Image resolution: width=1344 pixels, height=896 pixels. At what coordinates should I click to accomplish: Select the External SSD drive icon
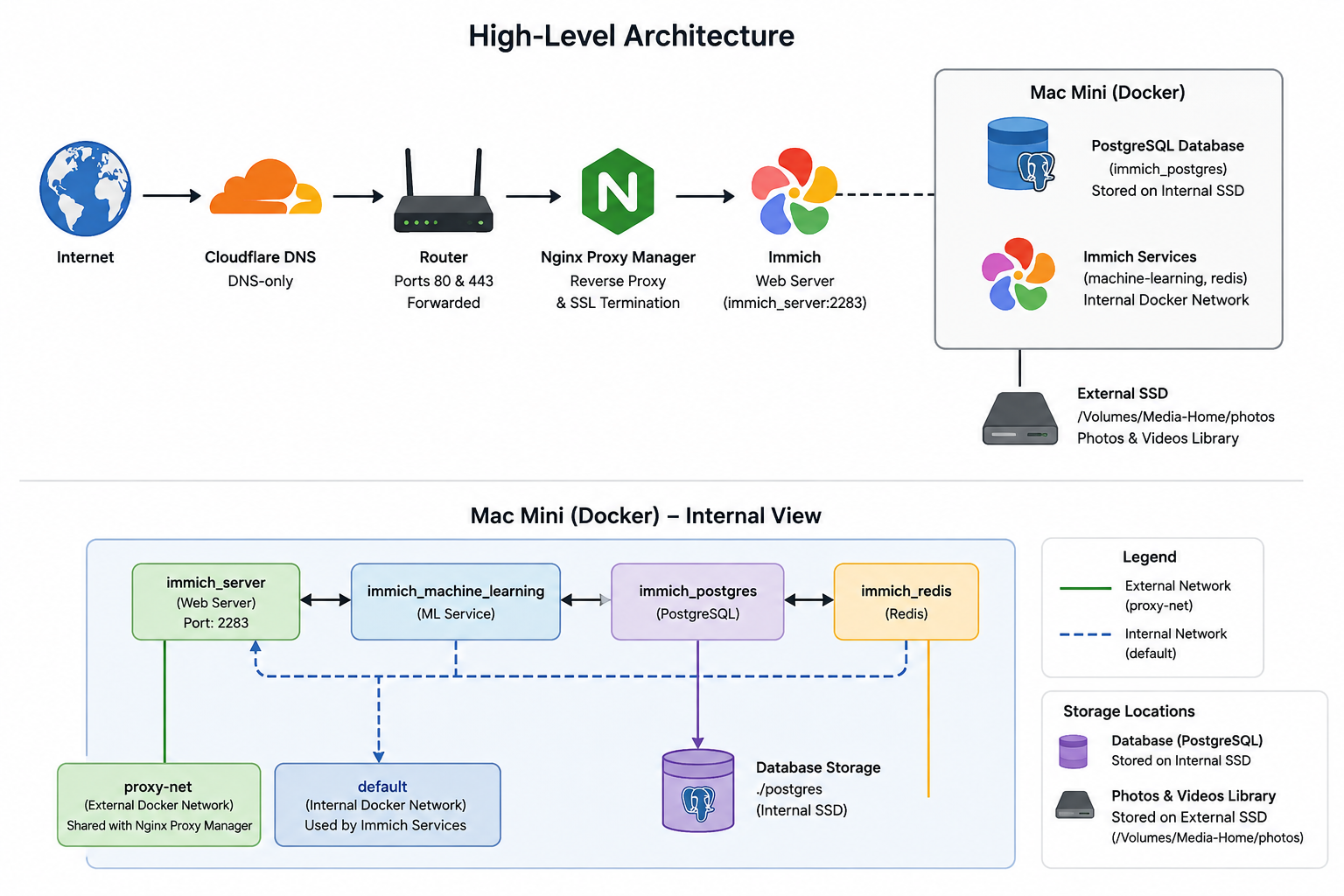click(x=1020, y=418)
